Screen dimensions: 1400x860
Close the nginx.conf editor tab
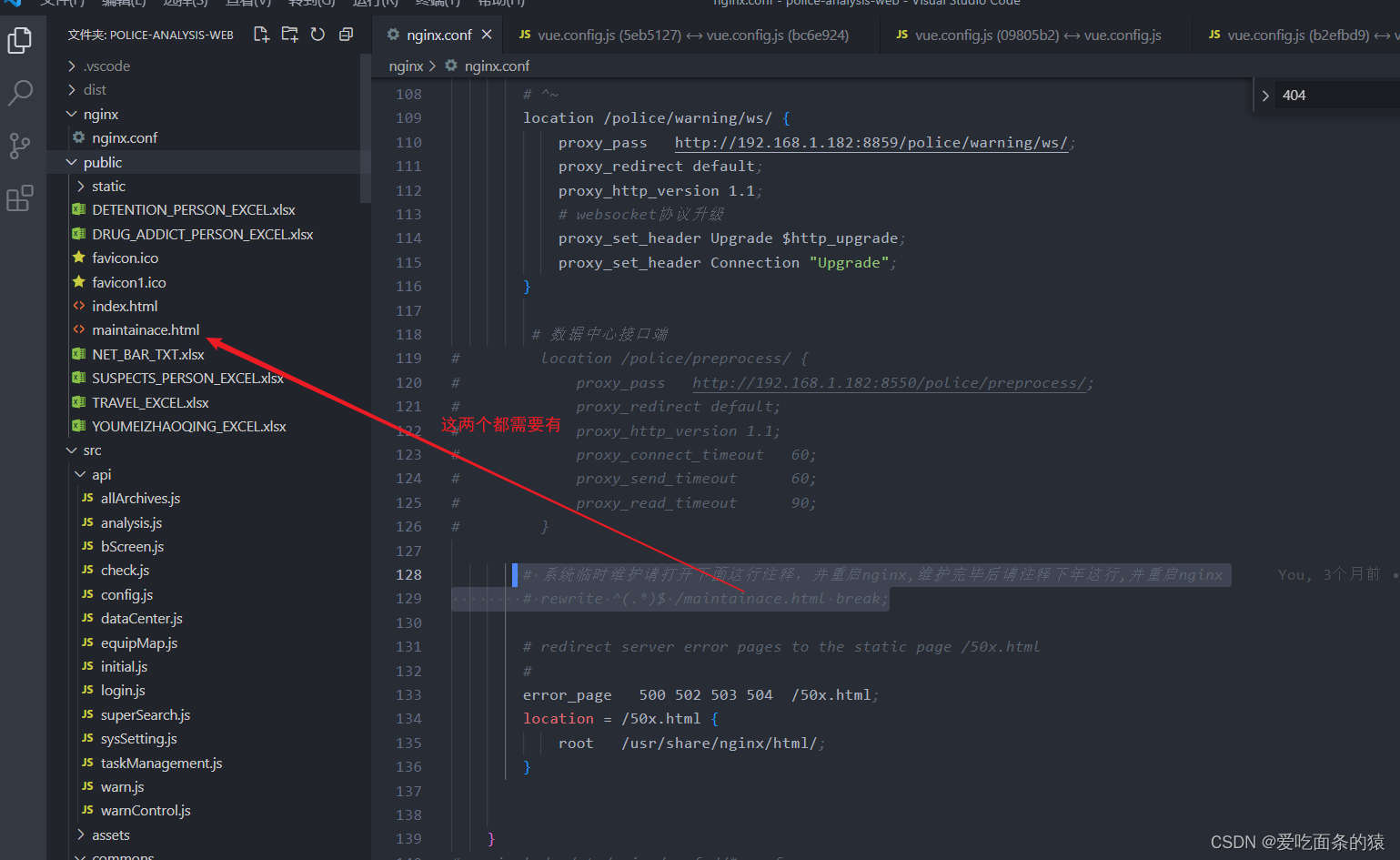(x=487, y=35)
